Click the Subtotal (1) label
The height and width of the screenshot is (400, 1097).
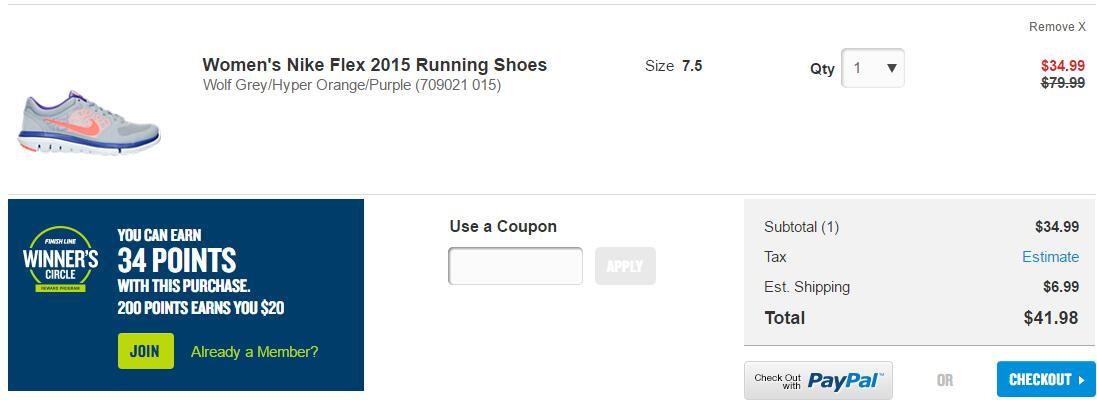tap(801, 227)
